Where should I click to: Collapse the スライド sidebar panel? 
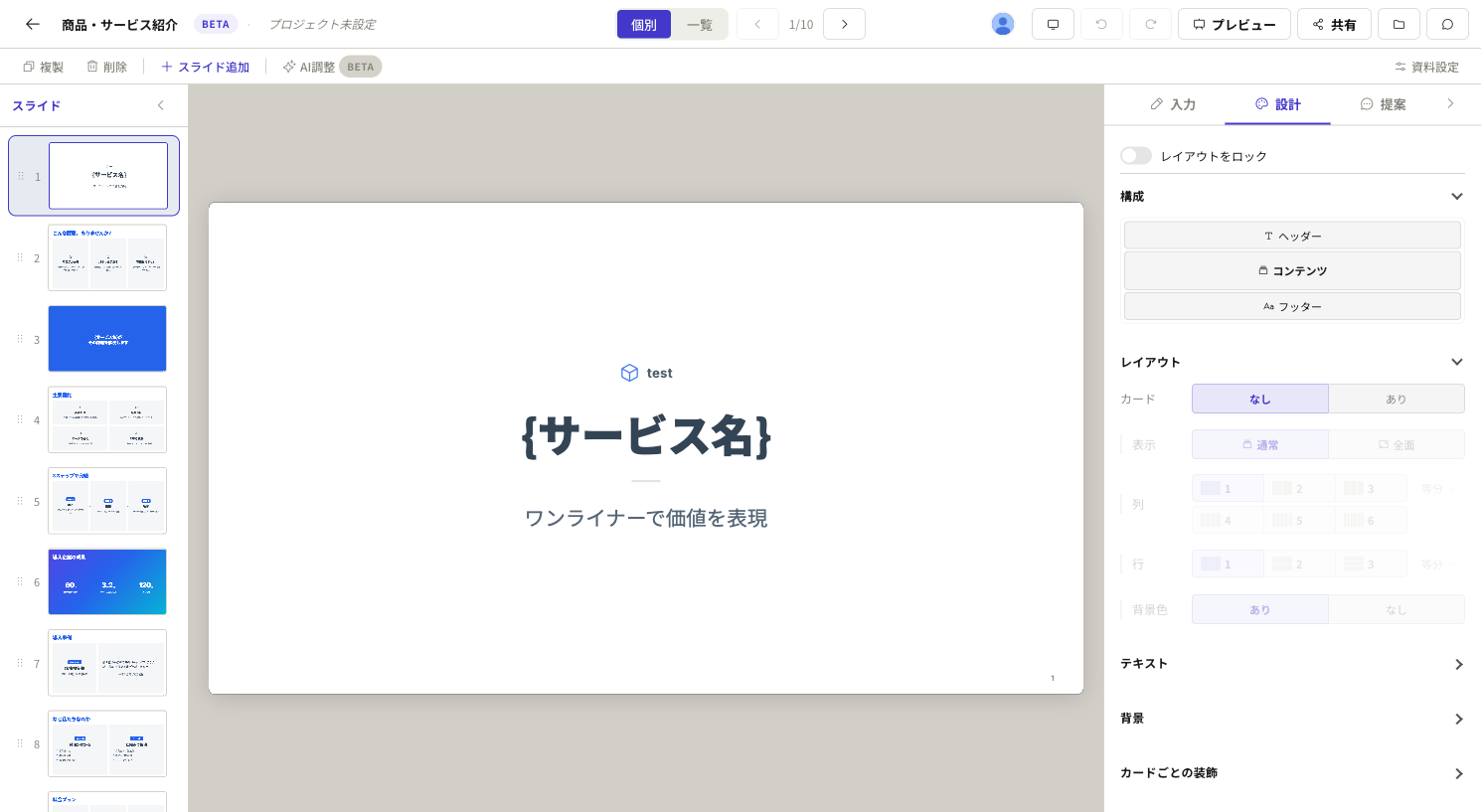(x=160, y=105)
